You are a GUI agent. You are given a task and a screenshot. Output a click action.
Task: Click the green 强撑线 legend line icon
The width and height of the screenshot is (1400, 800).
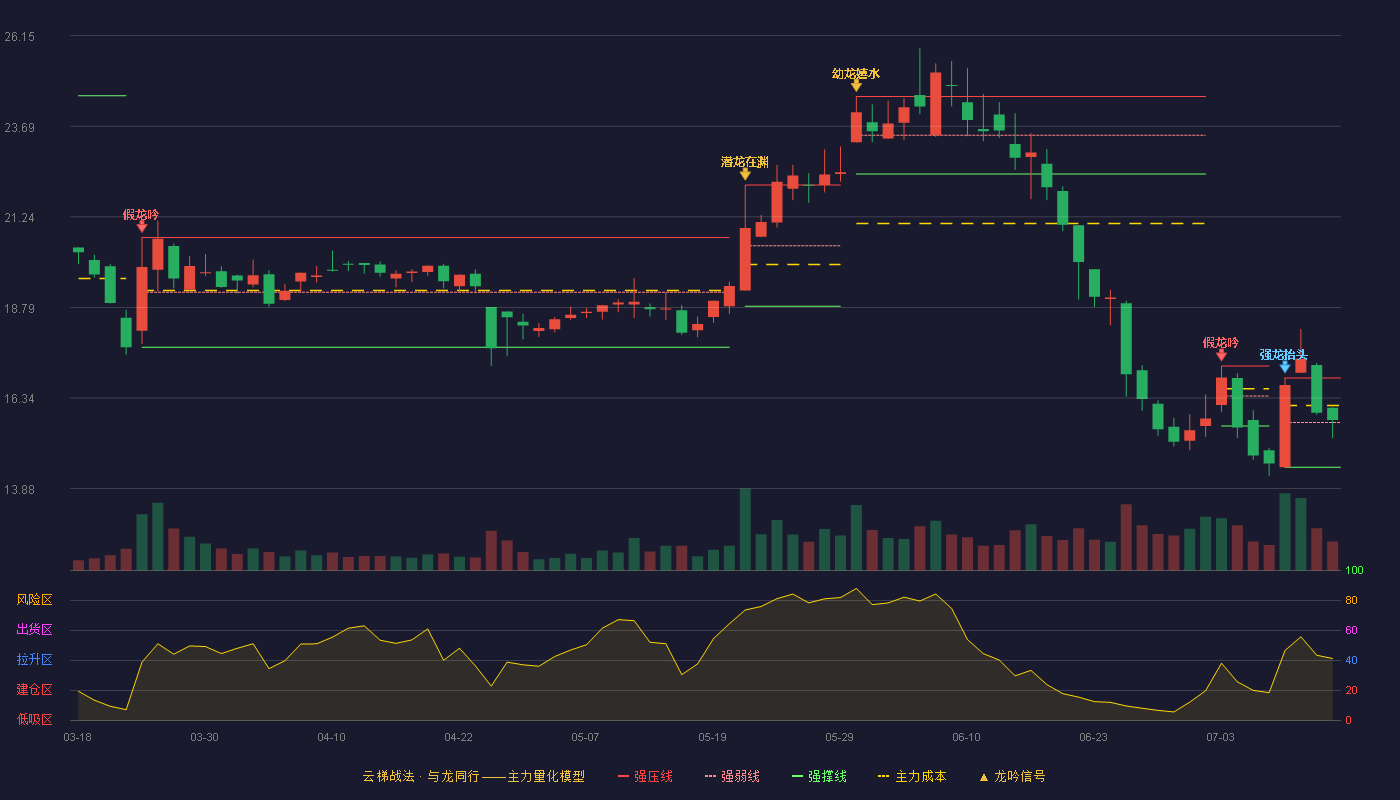point(797,776)
